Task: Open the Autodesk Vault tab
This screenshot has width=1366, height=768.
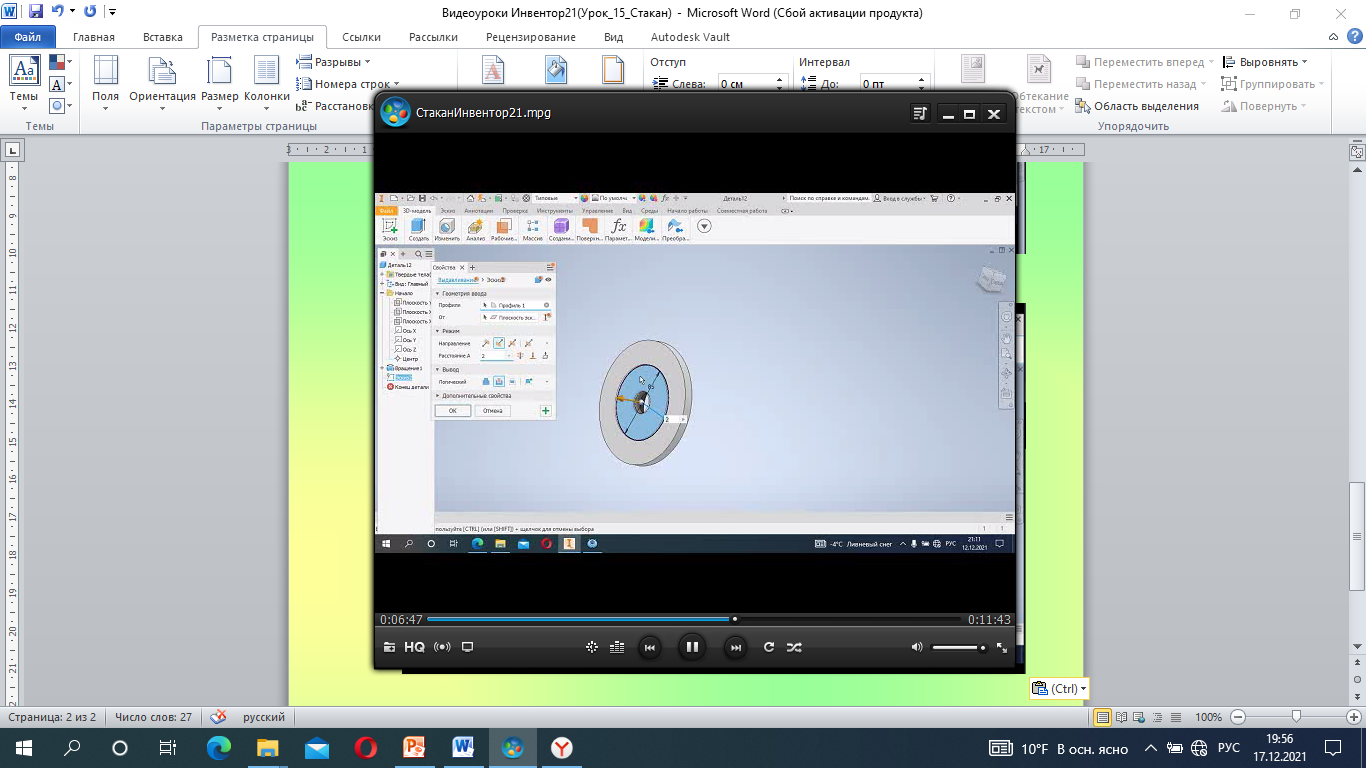Action: point(690,37)
